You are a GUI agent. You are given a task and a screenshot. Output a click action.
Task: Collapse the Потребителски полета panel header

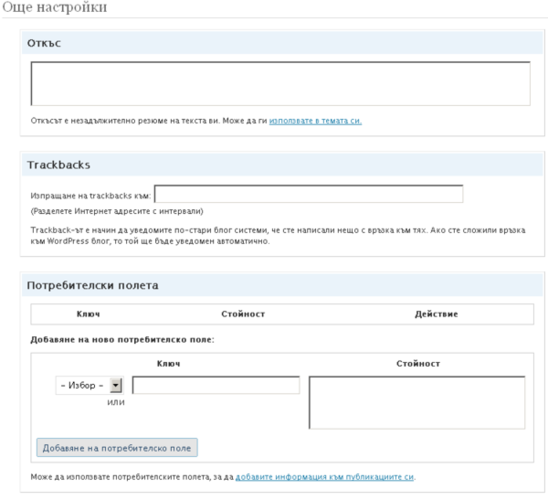282,285
